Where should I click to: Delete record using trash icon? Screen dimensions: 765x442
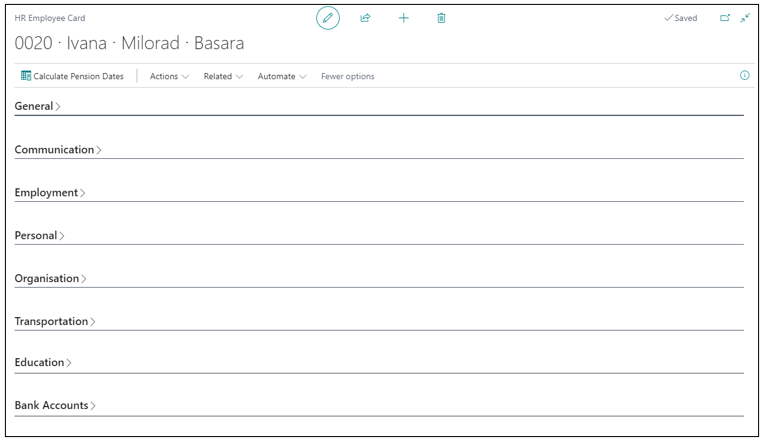pos(441,18)
